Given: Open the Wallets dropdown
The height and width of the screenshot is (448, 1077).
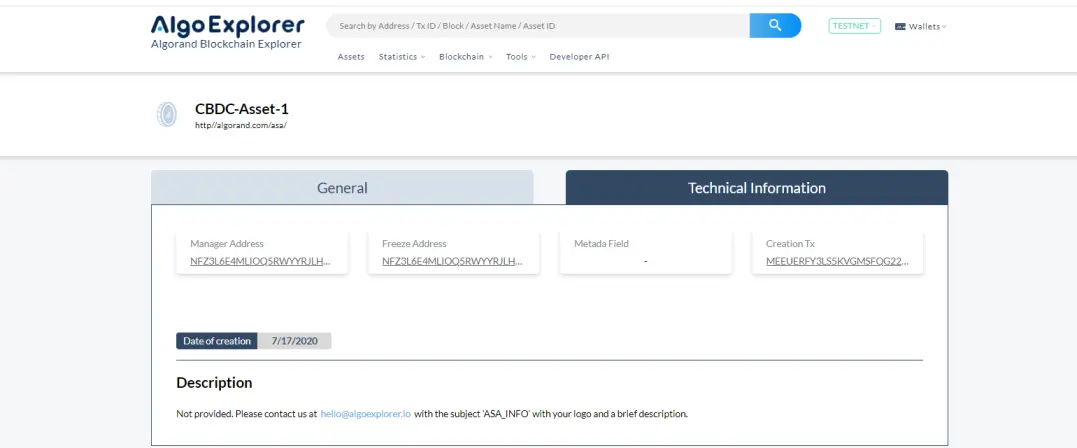Looking at the screenshot, I should [927, 27].
